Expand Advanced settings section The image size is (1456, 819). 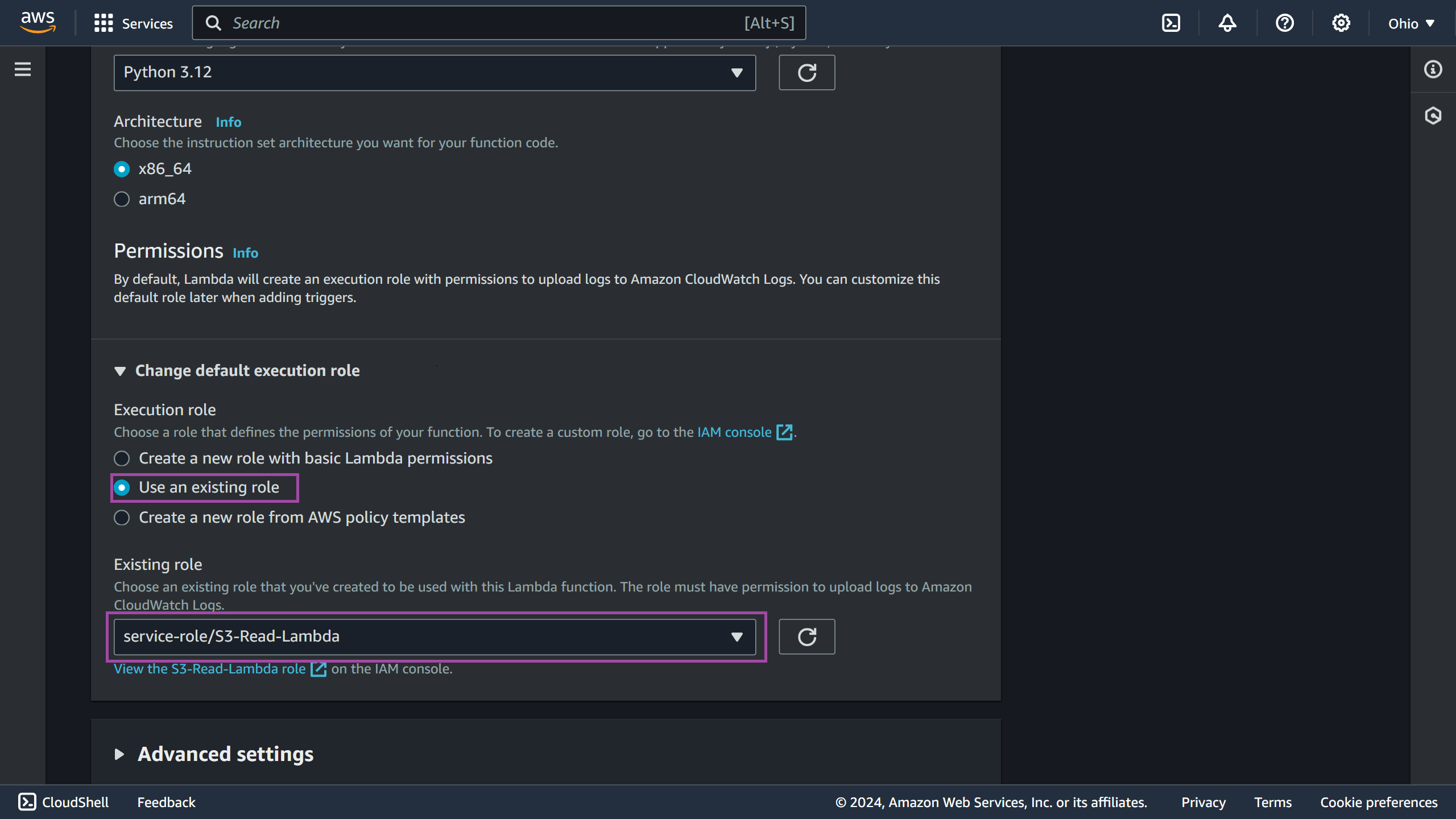coord(225,754)
